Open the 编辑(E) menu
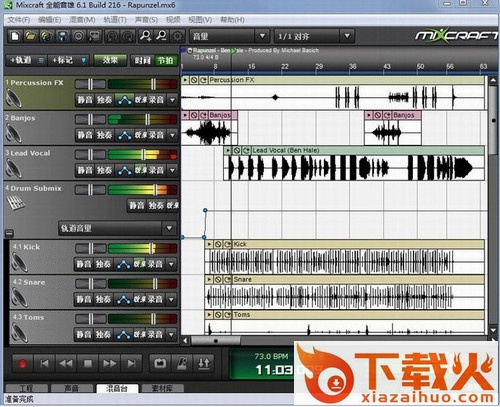 point(49,20)
